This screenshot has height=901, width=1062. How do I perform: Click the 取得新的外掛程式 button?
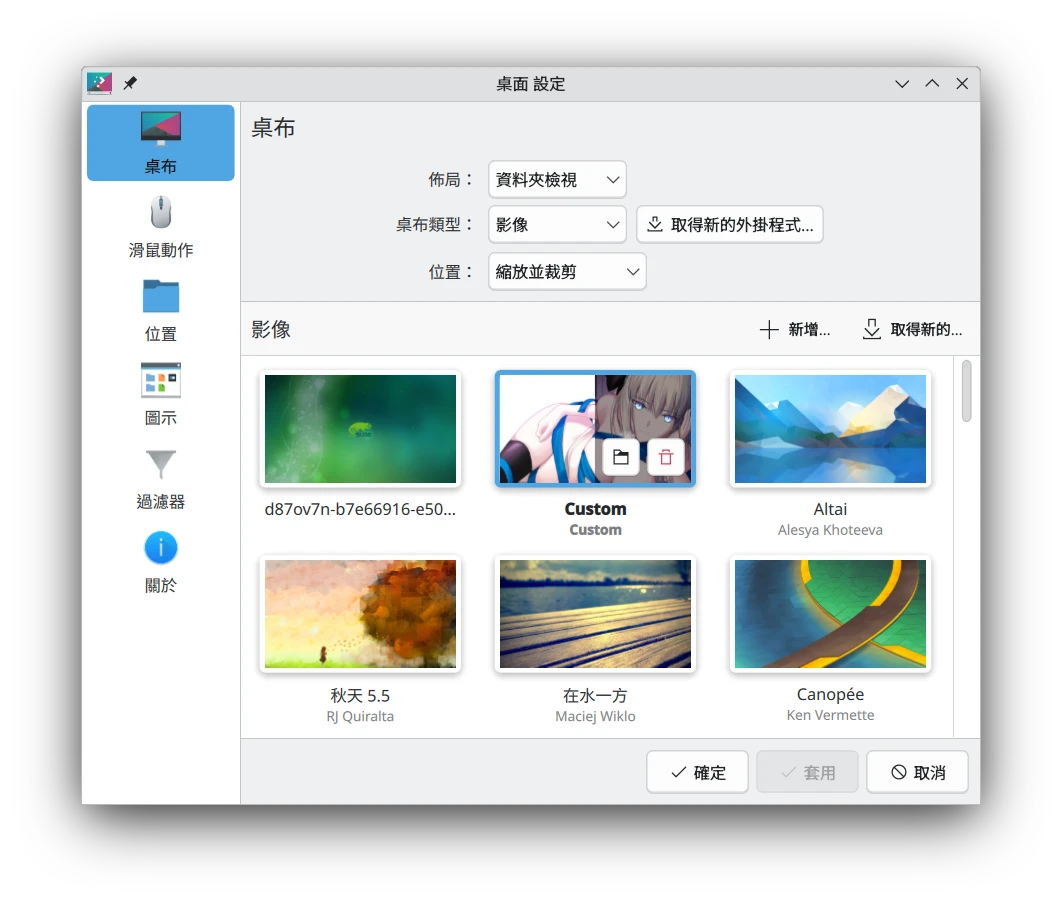coord(730,225)
